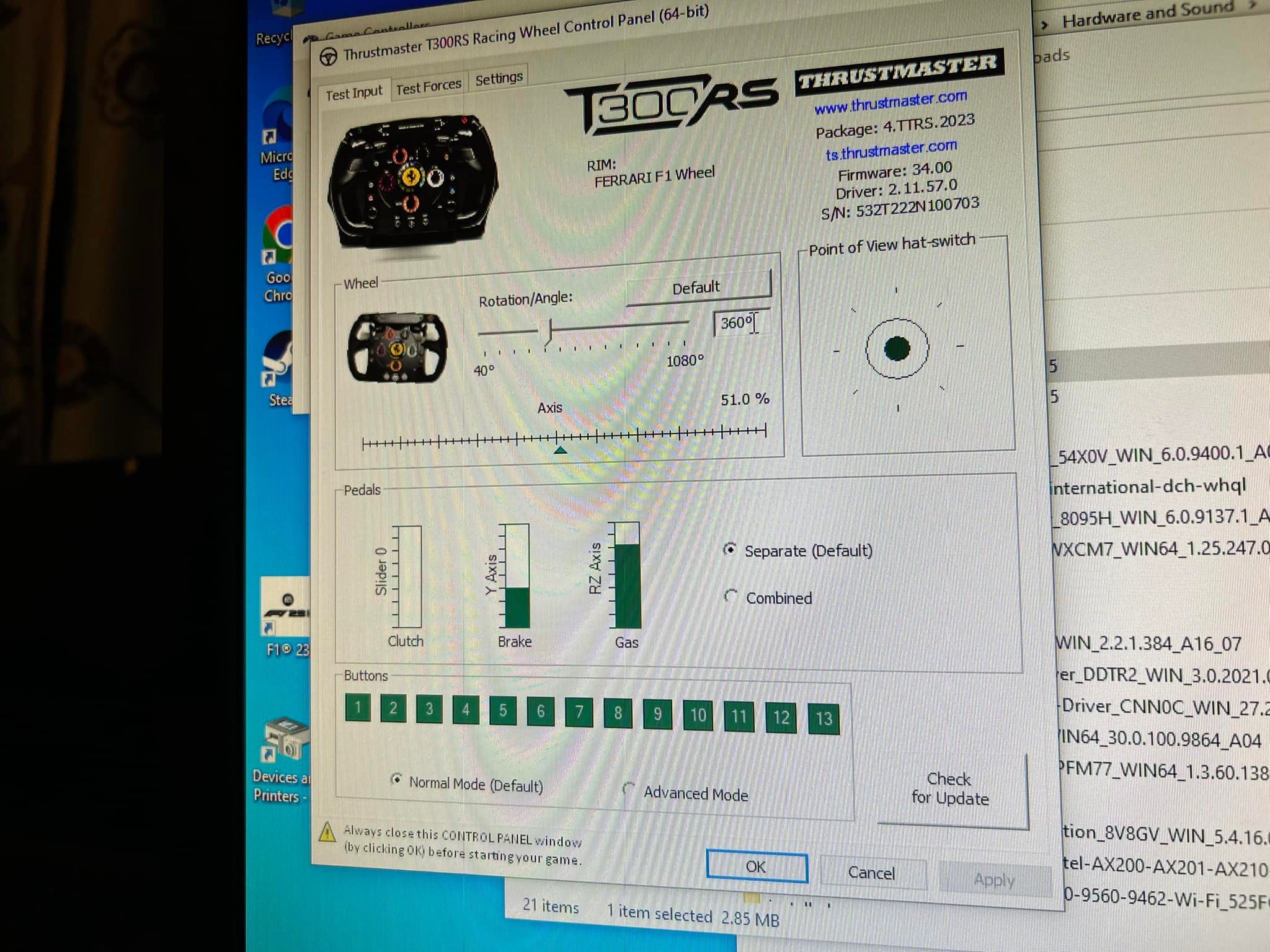The height and width of the screenshot is (952, 1270).
Task: Launch the F1 23 game shortcut
Action: (286, 617)
